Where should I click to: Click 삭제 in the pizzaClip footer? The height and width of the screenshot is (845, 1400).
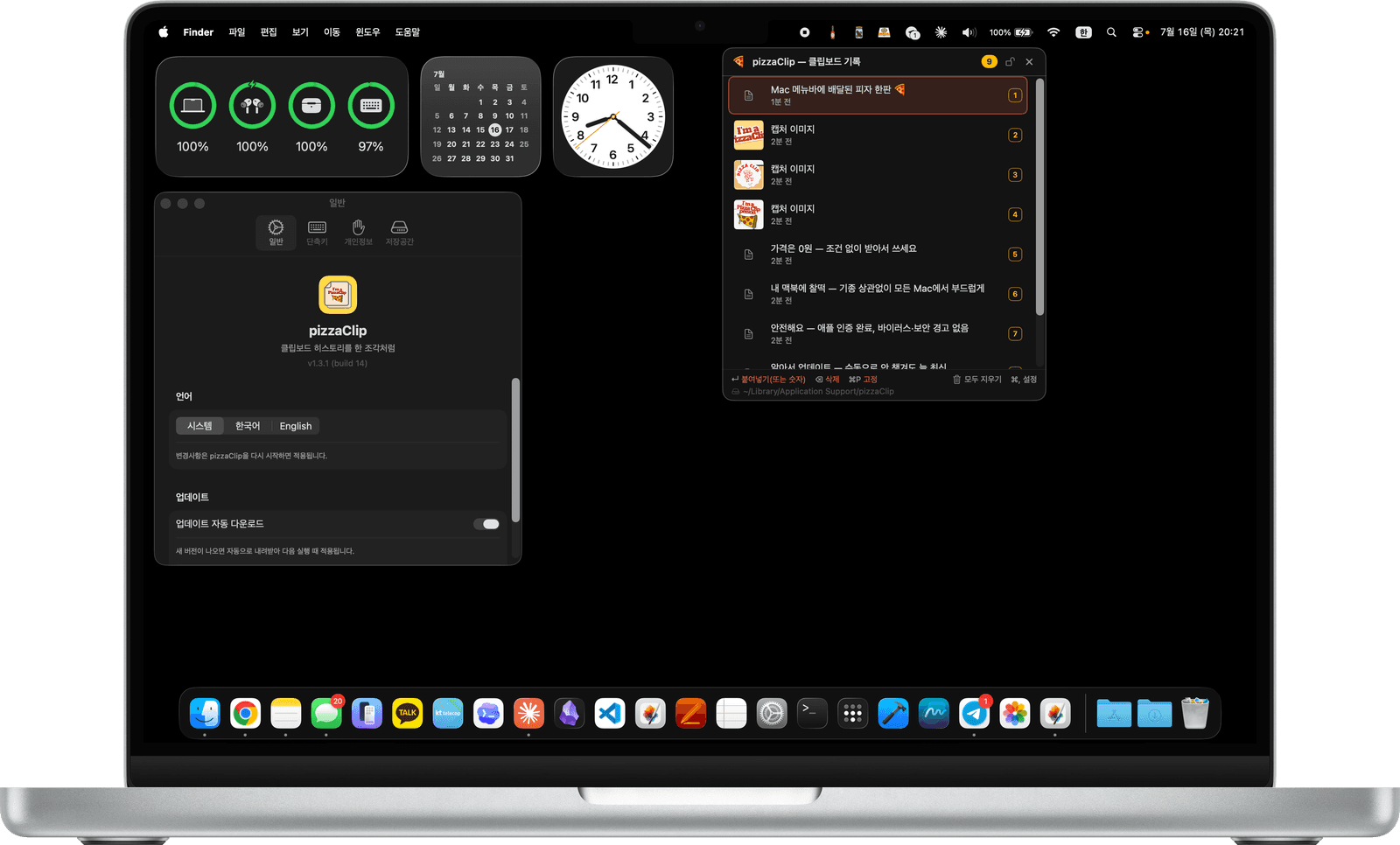pos(827,380)
